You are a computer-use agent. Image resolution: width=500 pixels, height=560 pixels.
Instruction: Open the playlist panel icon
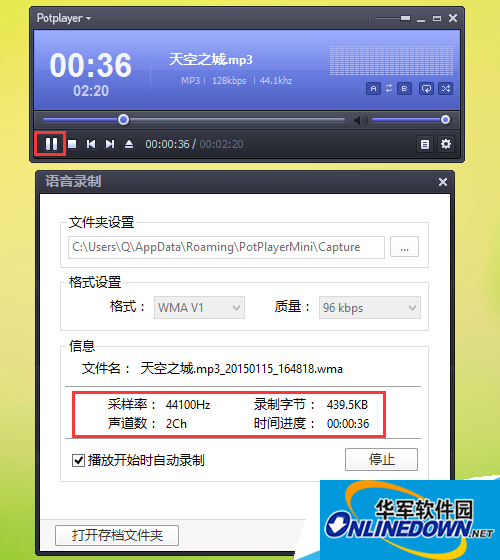coord(425,144)
